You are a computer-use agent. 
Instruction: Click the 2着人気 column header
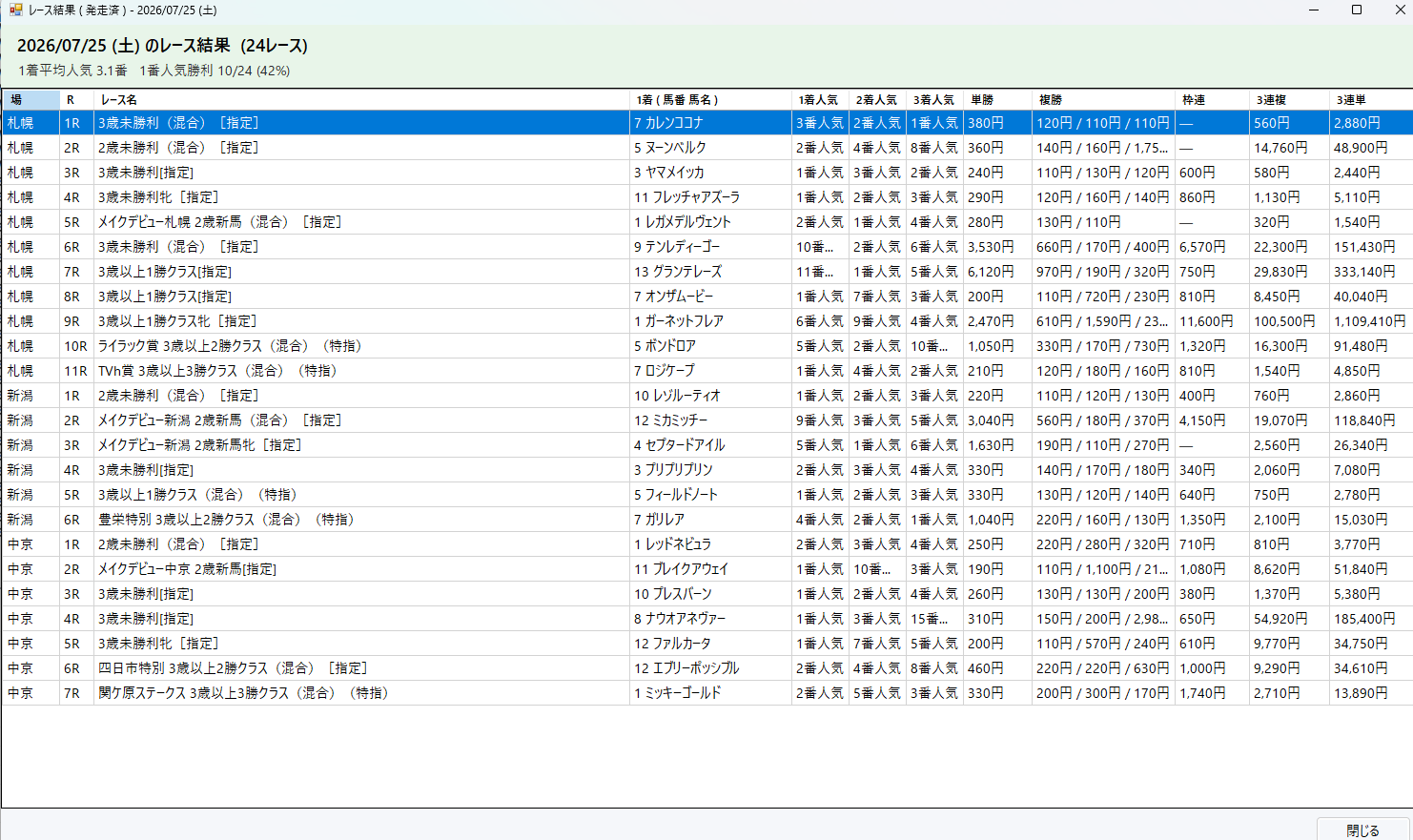tap(877, 99)
